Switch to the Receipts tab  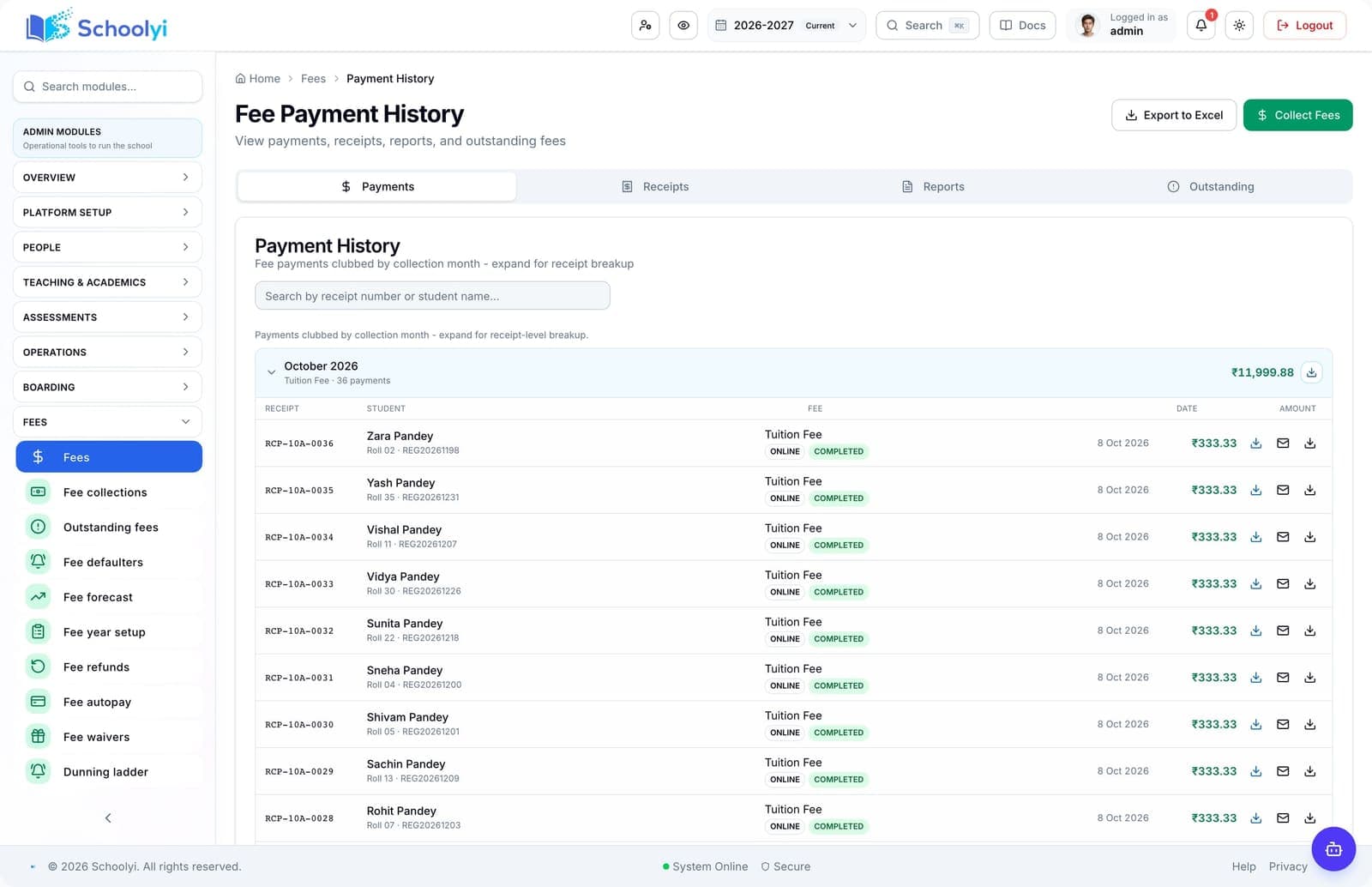(655, 187)
